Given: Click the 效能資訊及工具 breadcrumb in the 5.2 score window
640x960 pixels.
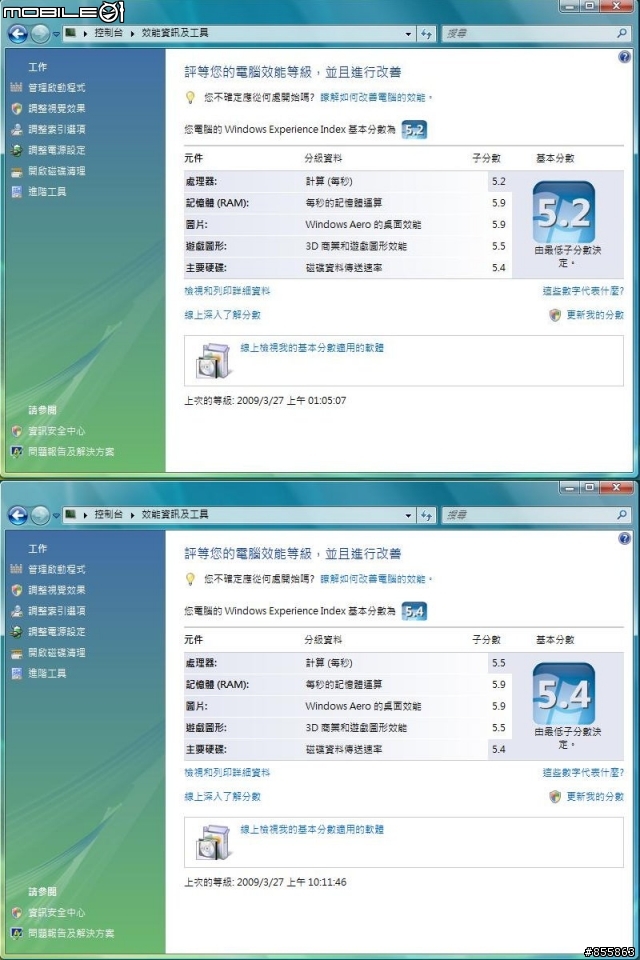Looking at the screenshot, I should coord(175,33).
